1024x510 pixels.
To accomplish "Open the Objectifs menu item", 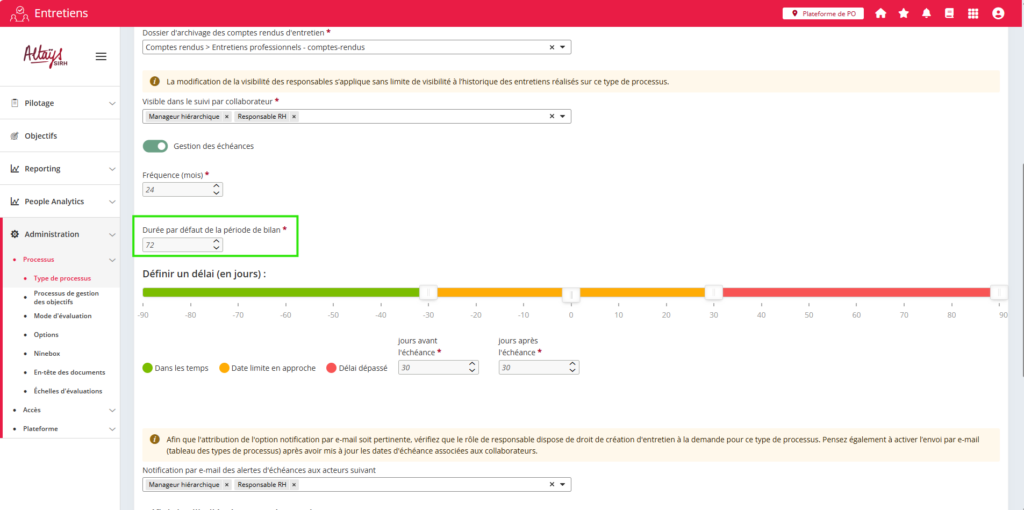I will coord(41,136).
